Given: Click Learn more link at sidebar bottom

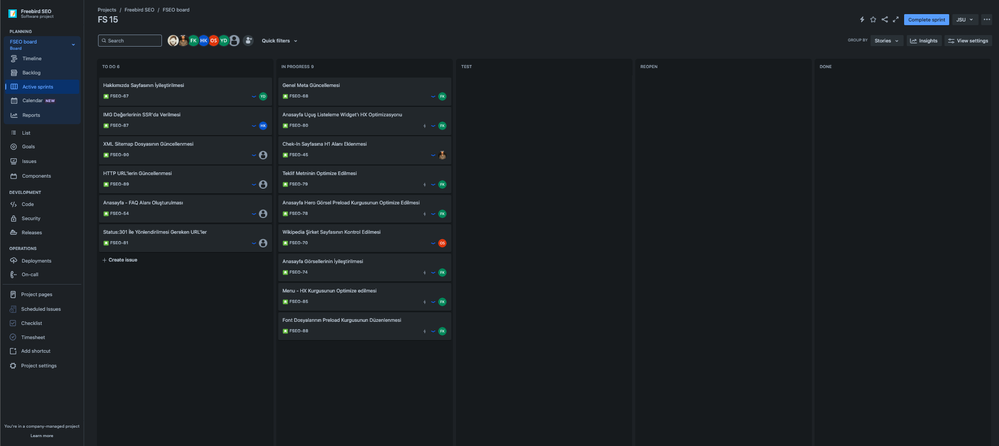Looking at the screenshot, I should (41, 436).
